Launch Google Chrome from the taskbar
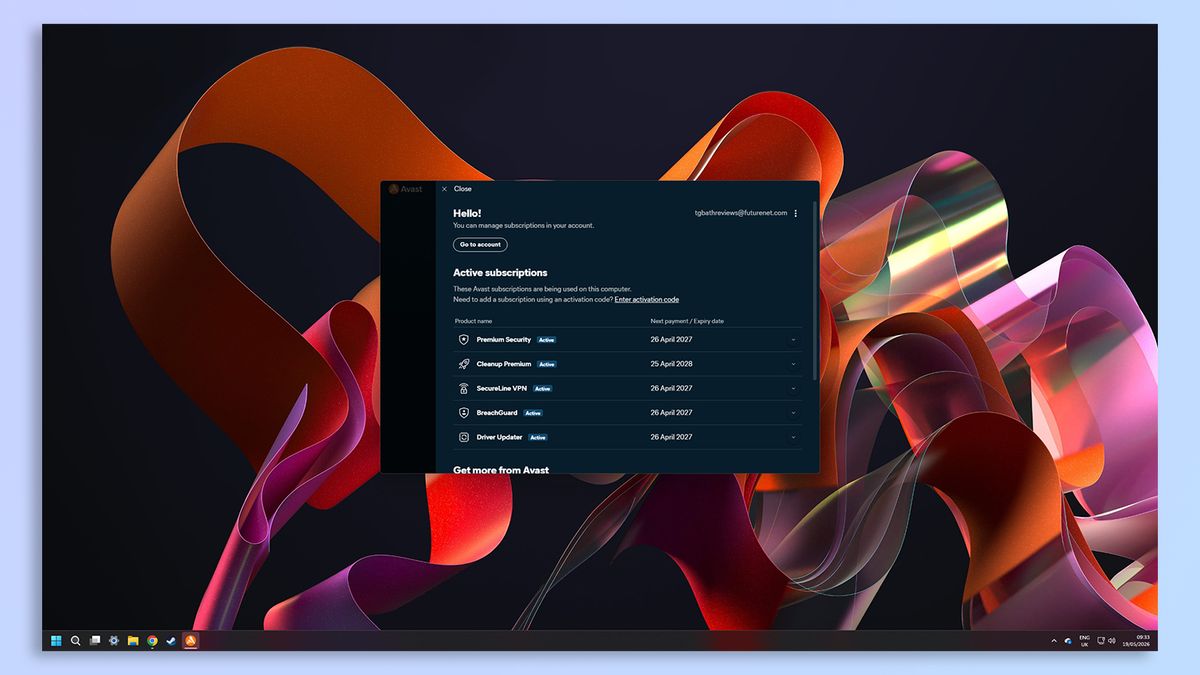This screenshot has width=1200, height=675. pyautogui.click(x=152, y=640)
